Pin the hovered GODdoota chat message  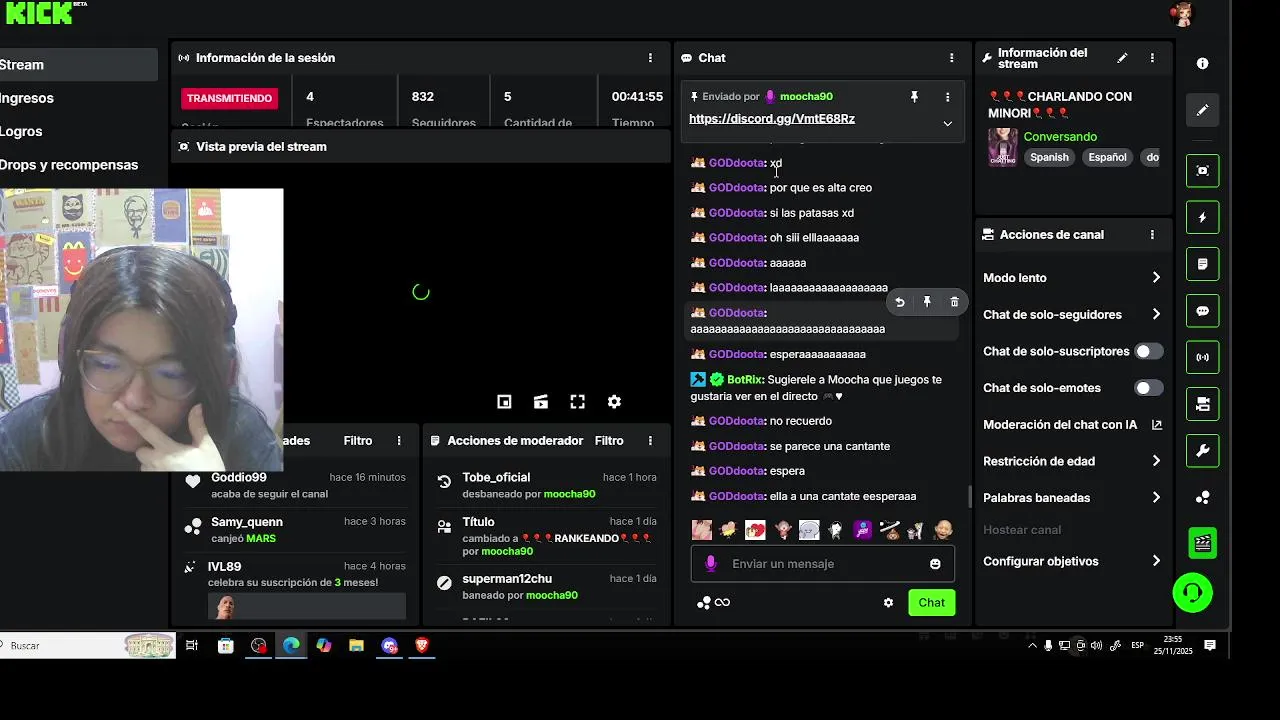927,302
